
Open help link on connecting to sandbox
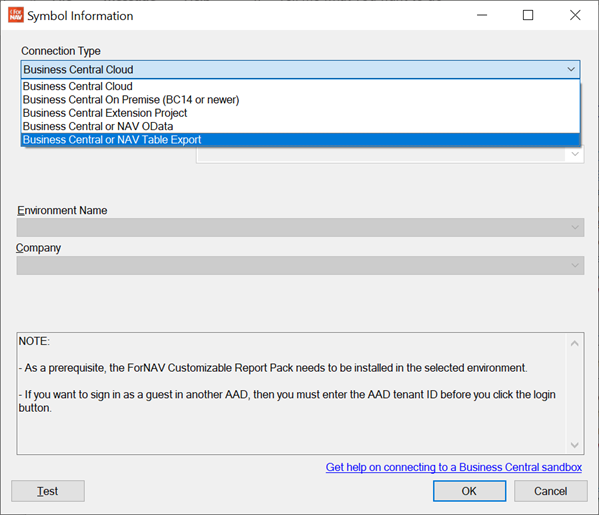[454, 467]
